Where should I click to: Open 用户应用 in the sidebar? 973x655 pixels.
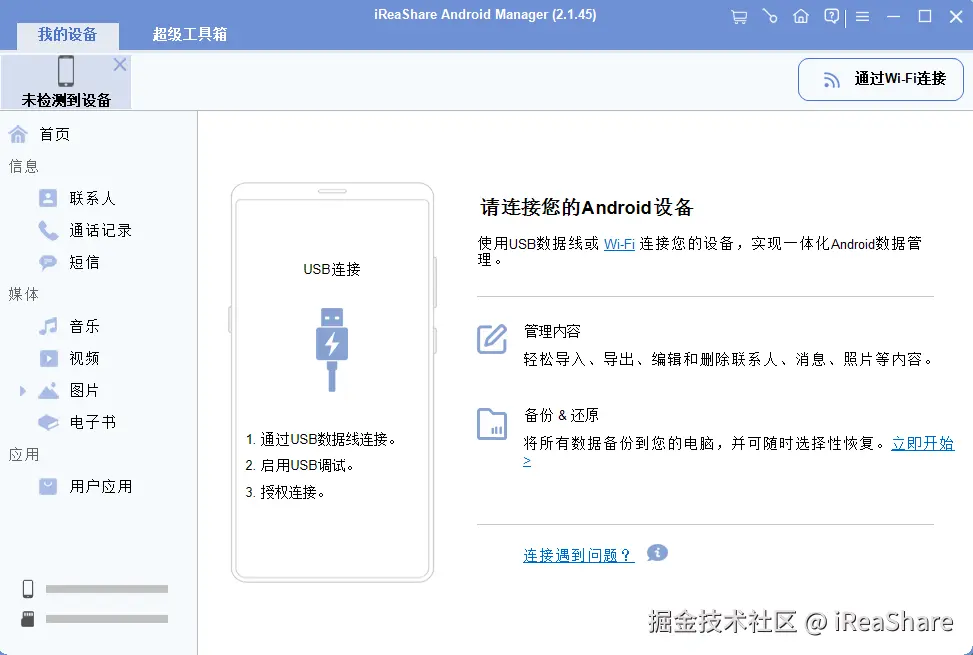(101, 486)
